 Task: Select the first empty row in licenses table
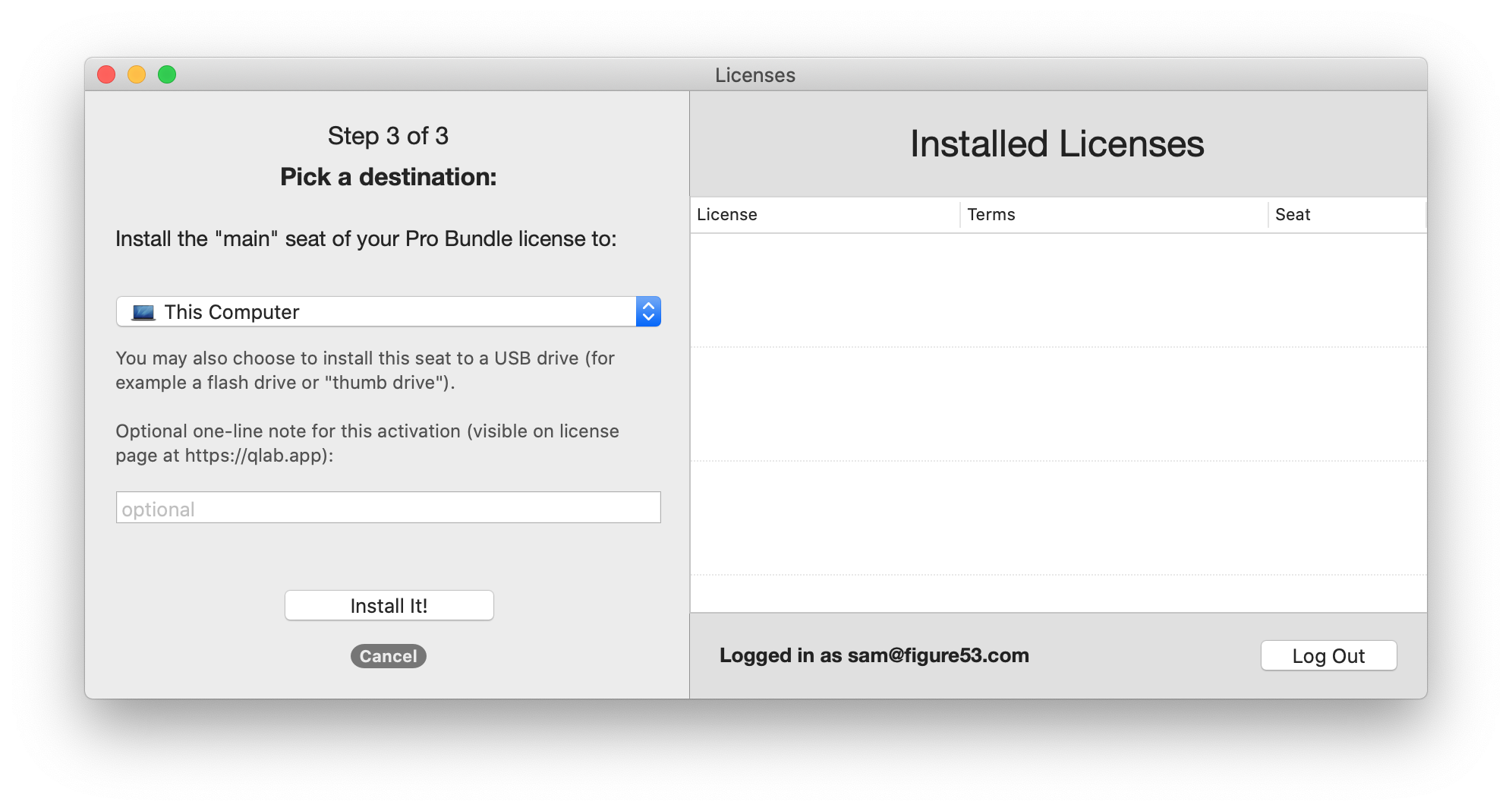(x=1058, y=290)
